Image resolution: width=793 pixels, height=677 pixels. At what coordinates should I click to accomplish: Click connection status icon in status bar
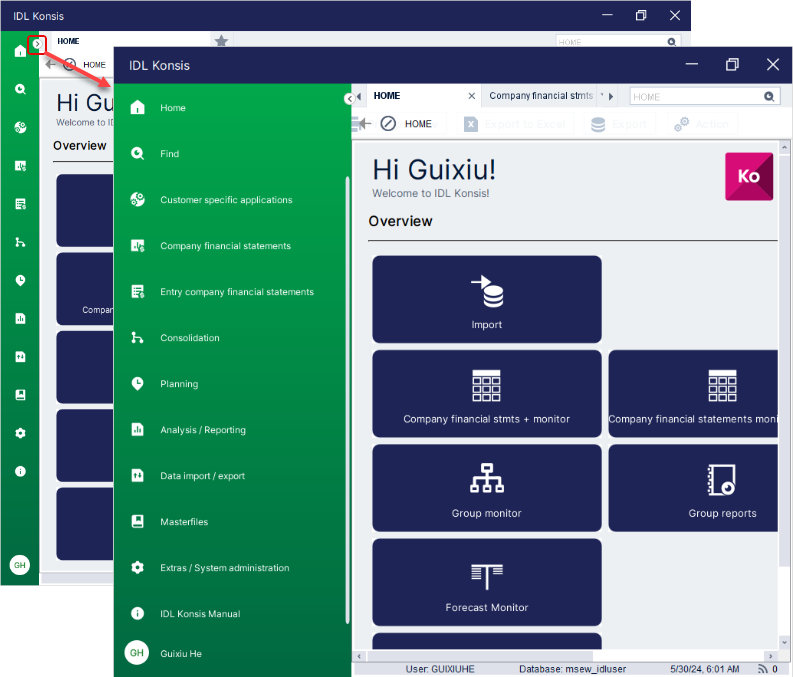[x=762, y=668]
